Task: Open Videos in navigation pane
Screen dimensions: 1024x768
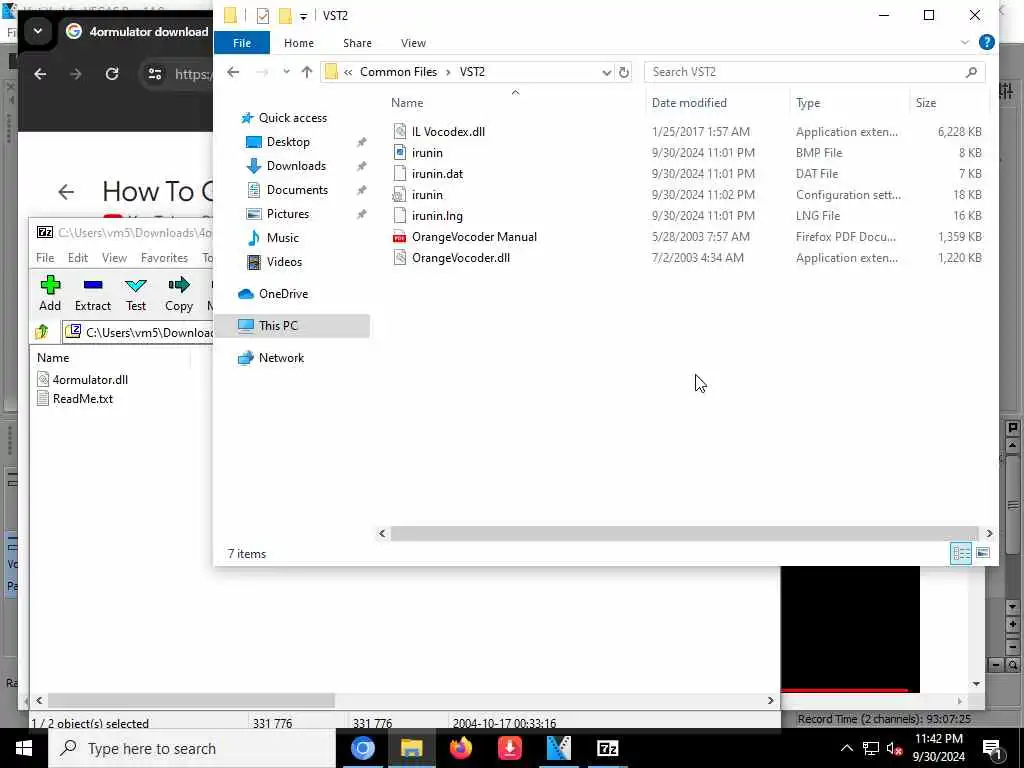Action: [284, 262]
